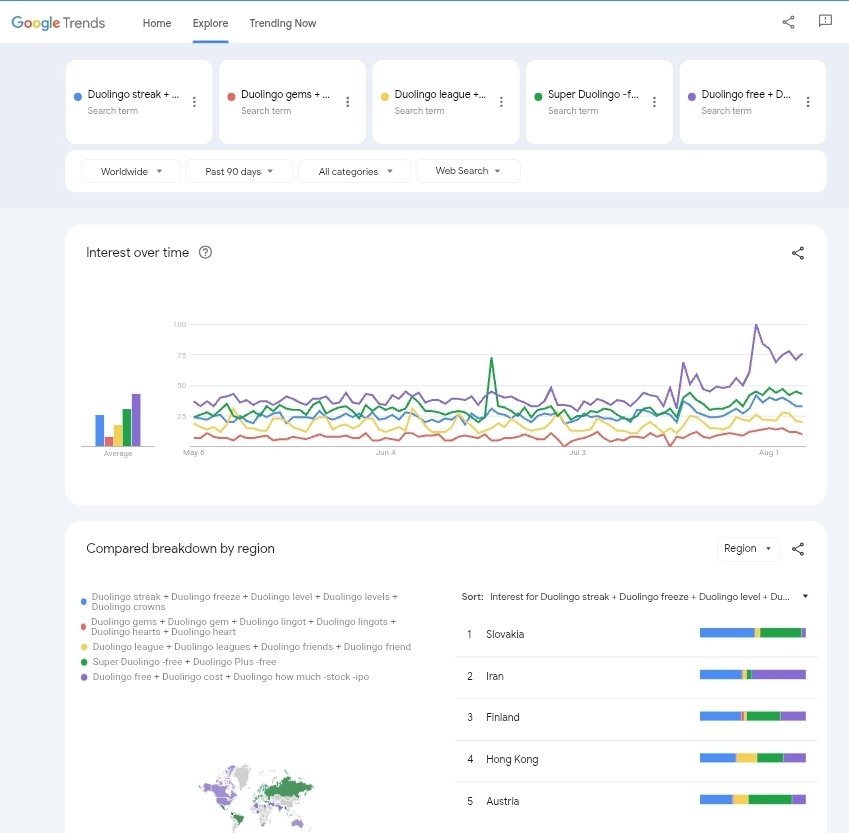Select Austria in the region list
Screen dimensions: 849x833
636,801
